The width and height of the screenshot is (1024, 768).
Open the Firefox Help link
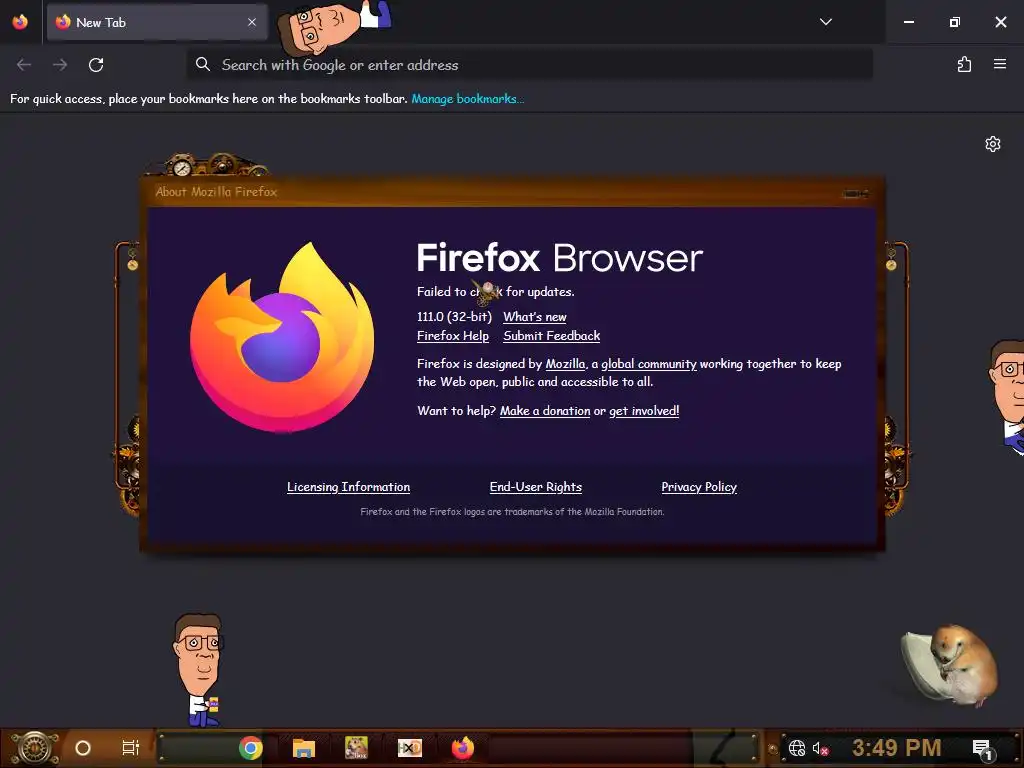tap(453, 336)
